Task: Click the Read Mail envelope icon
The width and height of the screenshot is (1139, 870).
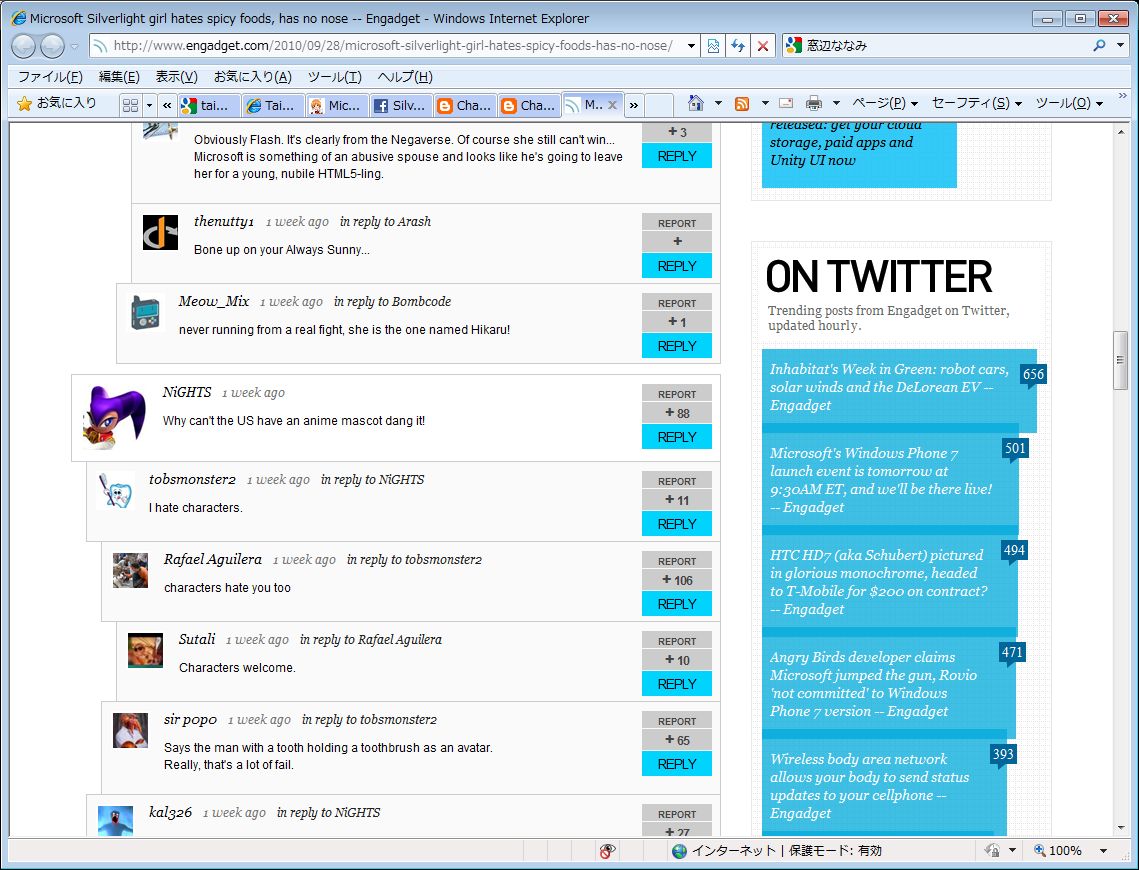Action: click(x=786, y=104)
